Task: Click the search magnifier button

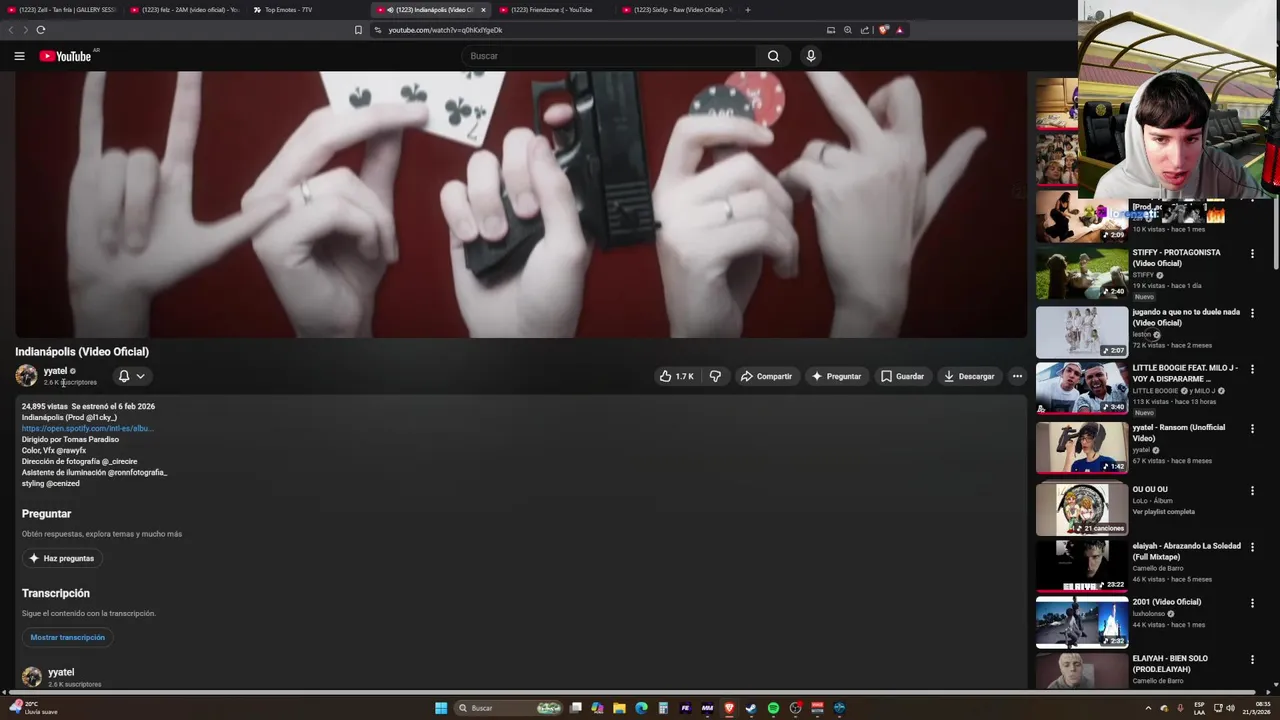Action: coord(773,56)
